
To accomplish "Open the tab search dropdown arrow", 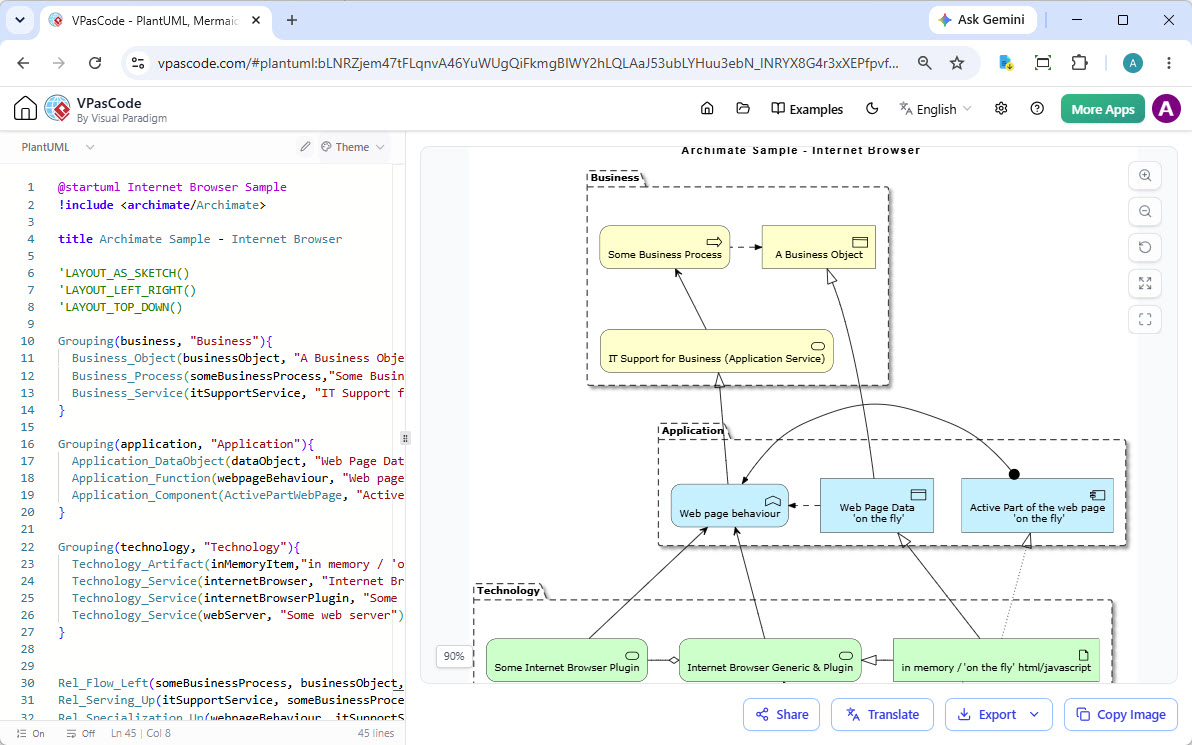I will pos(20,21).
